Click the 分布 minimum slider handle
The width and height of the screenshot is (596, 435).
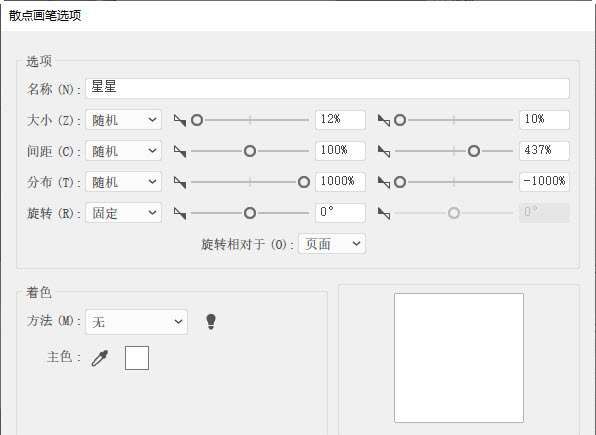[x=304, y=182]
